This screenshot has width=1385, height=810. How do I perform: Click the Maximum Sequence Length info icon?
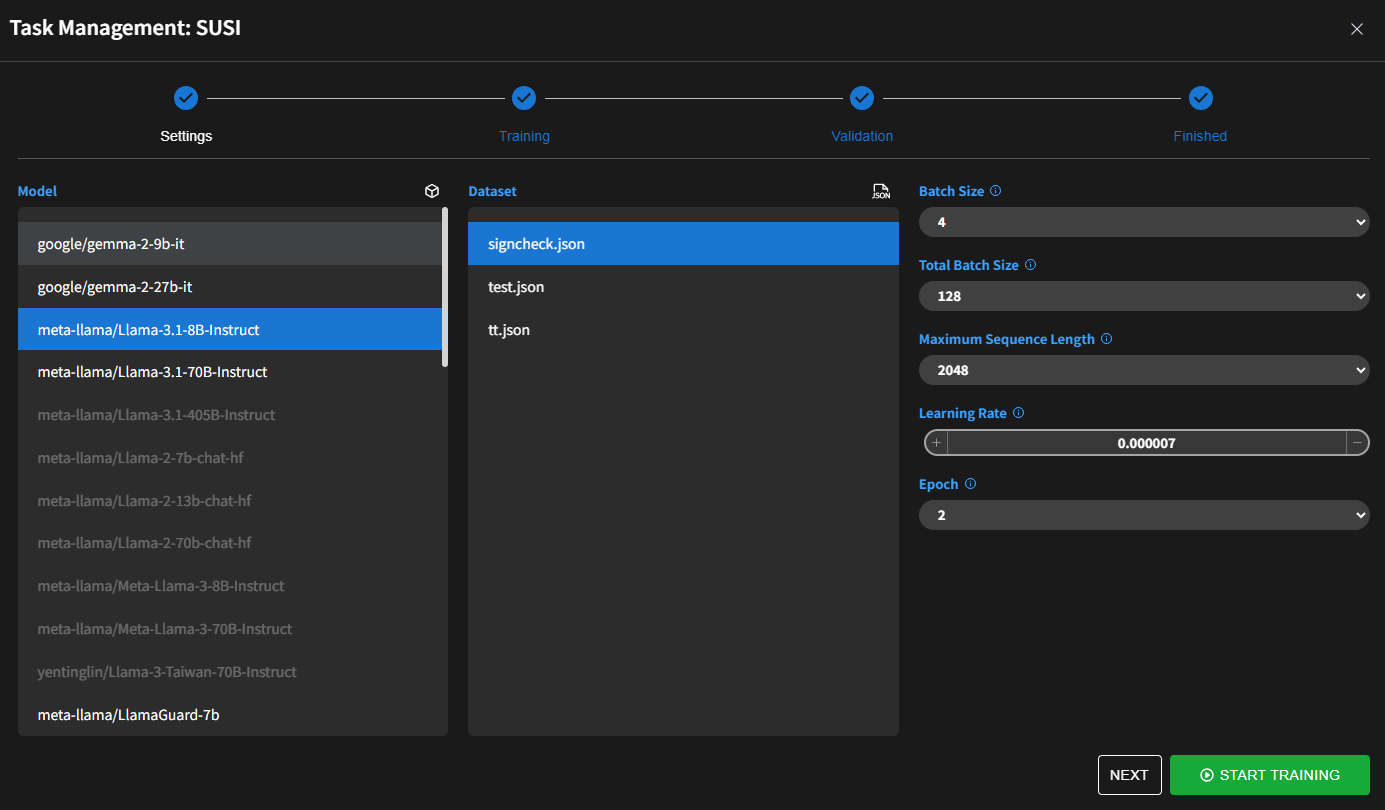pyautogui.click(x=1106, y=338)
